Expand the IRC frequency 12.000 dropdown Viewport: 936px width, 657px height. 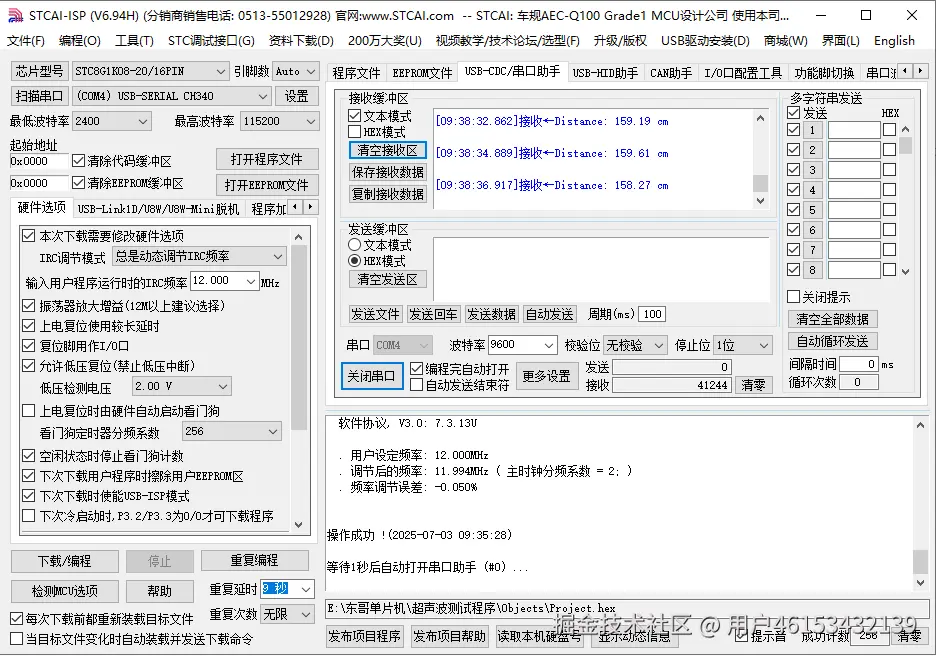251,281
